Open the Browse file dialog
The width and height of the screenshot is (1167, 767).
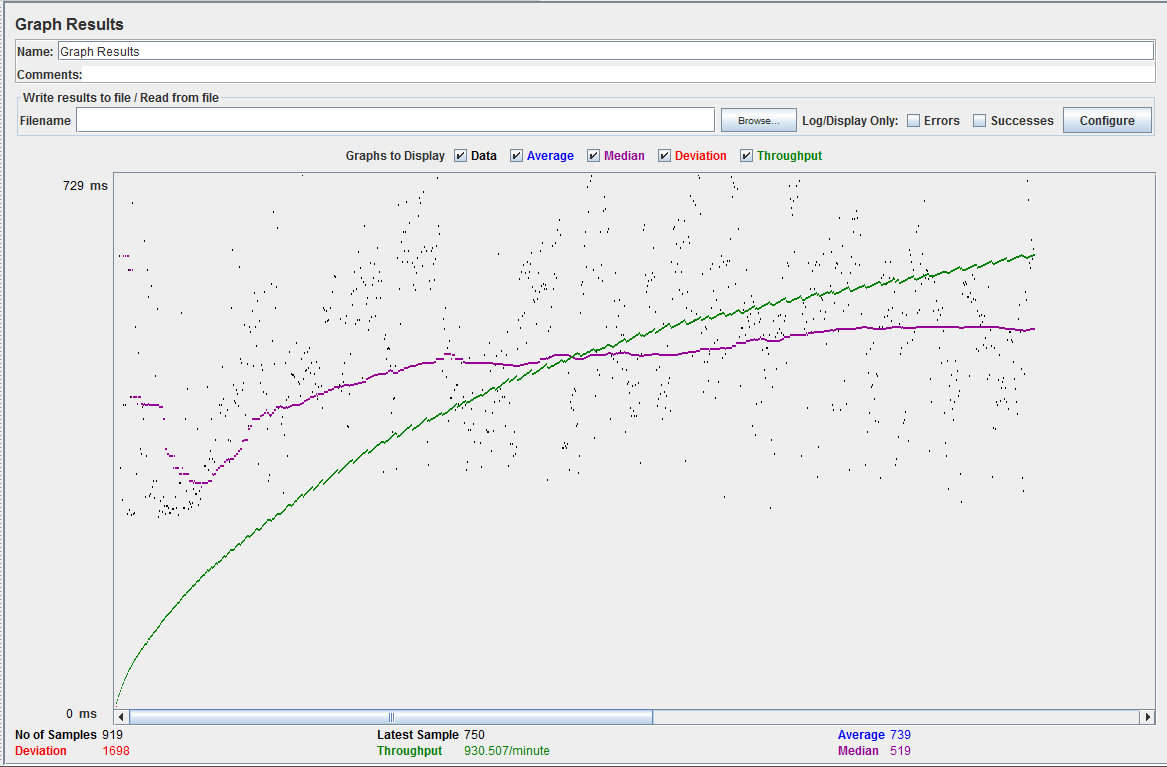point(758,119)
